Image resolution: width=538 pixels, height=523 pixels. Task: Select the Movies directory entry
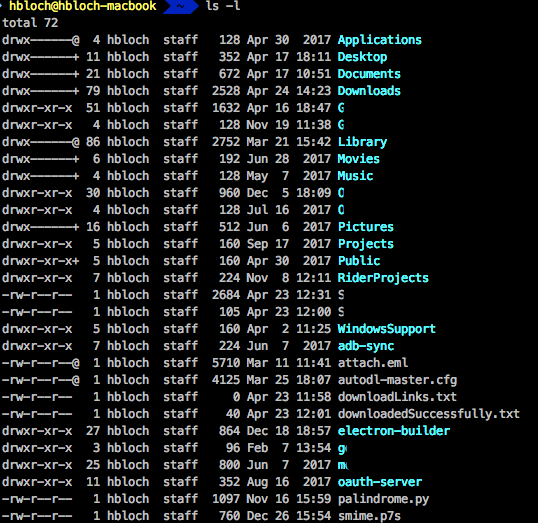359,159
